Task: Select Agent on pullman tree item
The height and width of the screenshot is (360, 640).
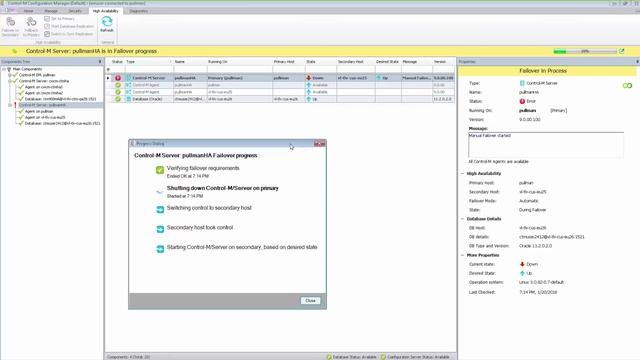Action: [x=39, y=111]
